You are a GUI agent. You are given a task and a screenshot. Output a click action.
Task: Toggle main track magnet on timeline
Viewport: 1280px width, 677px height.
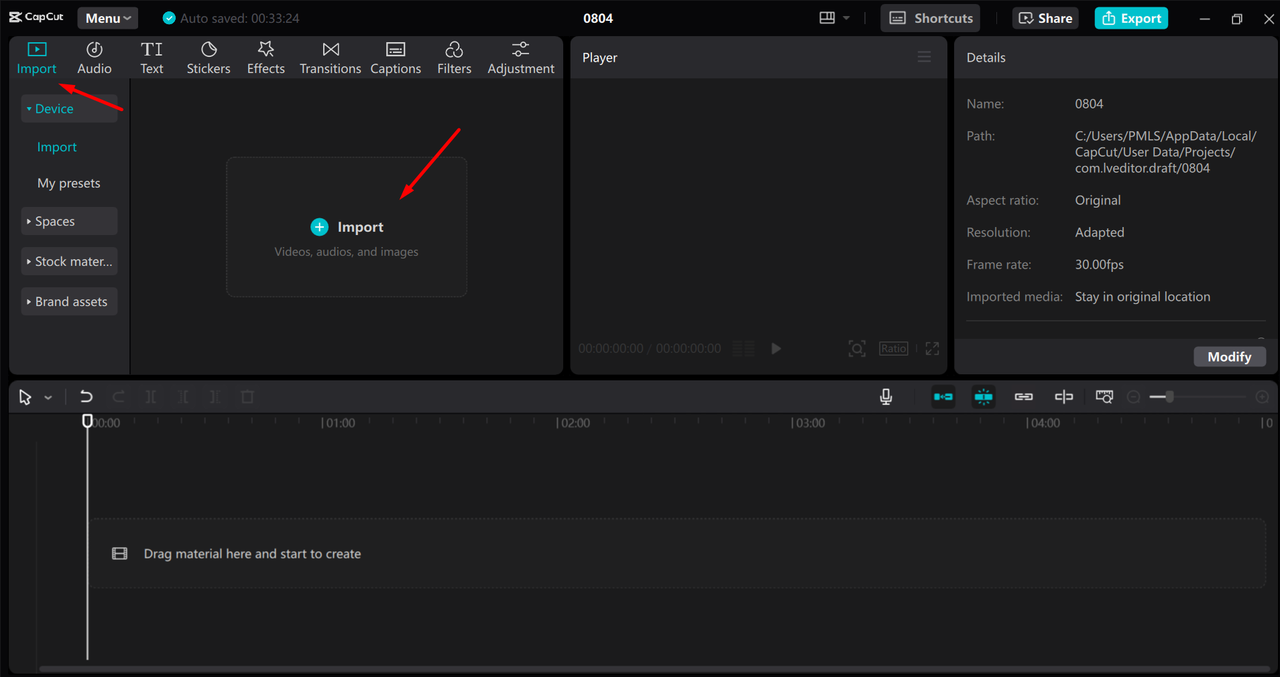point(943,397)
